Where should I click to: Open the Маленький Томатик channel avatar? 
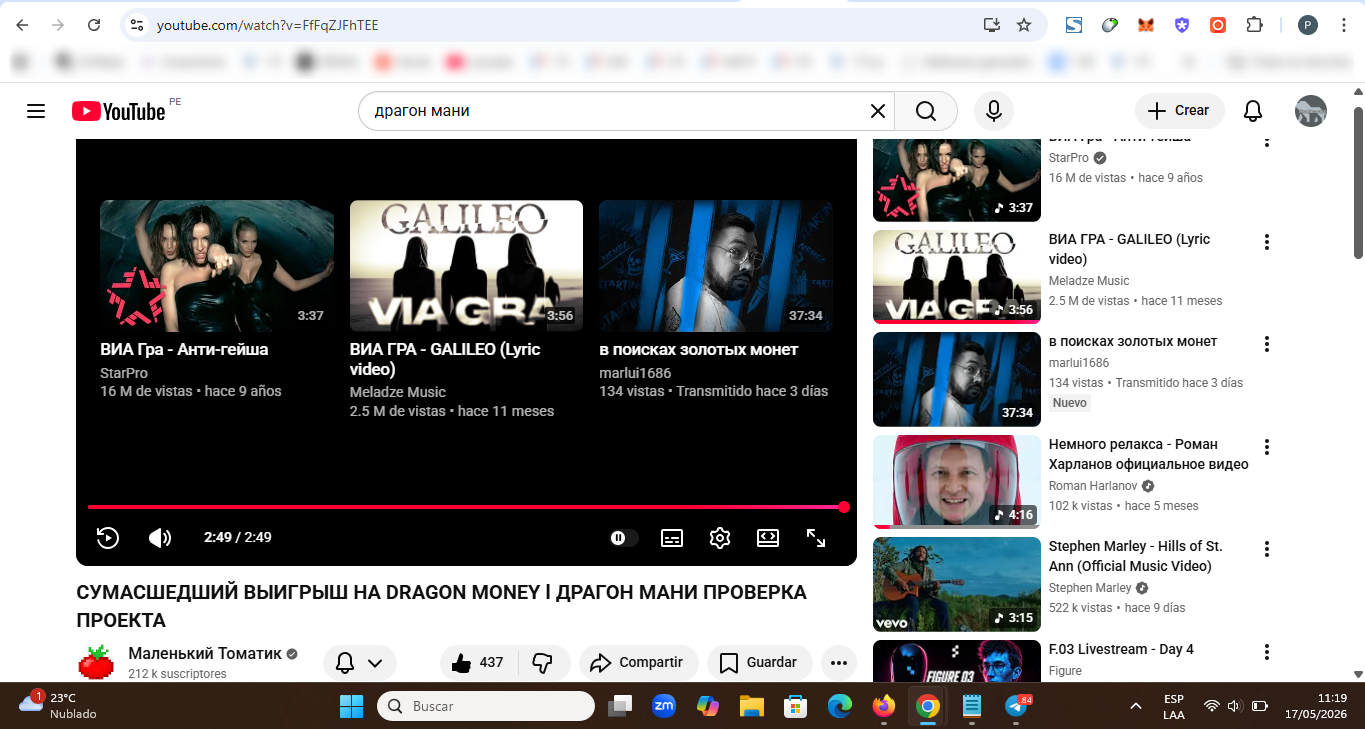[x=96, y=662]
